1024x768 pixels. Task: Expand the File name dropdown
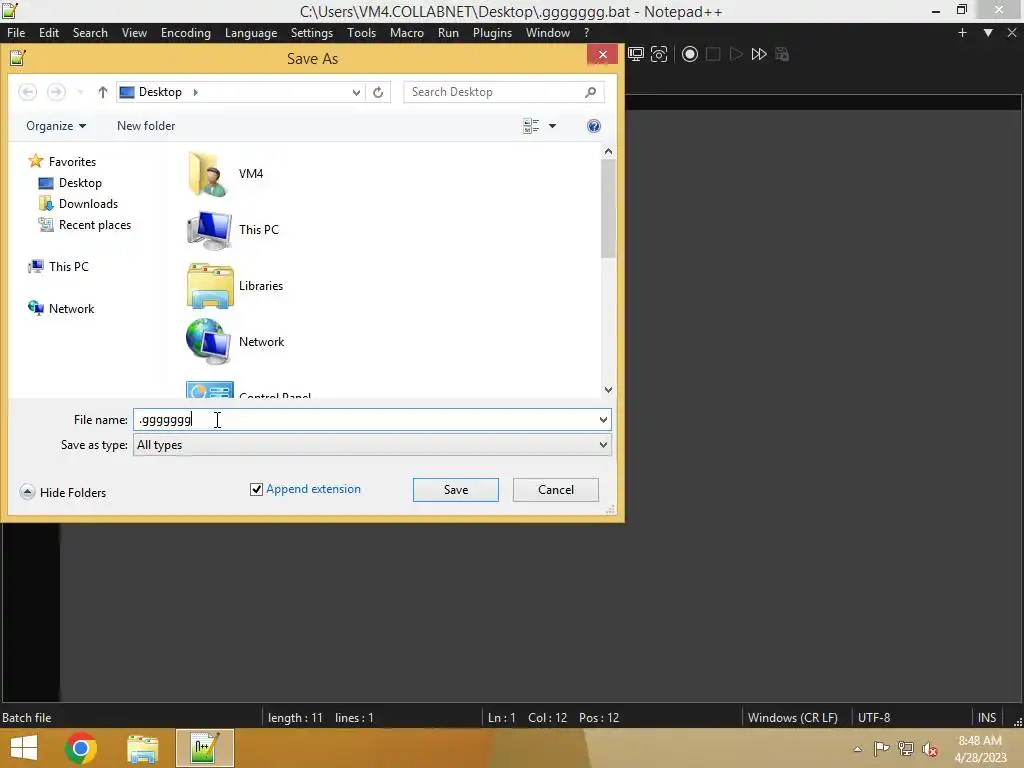pyautogui.click(x=603, y=420)
